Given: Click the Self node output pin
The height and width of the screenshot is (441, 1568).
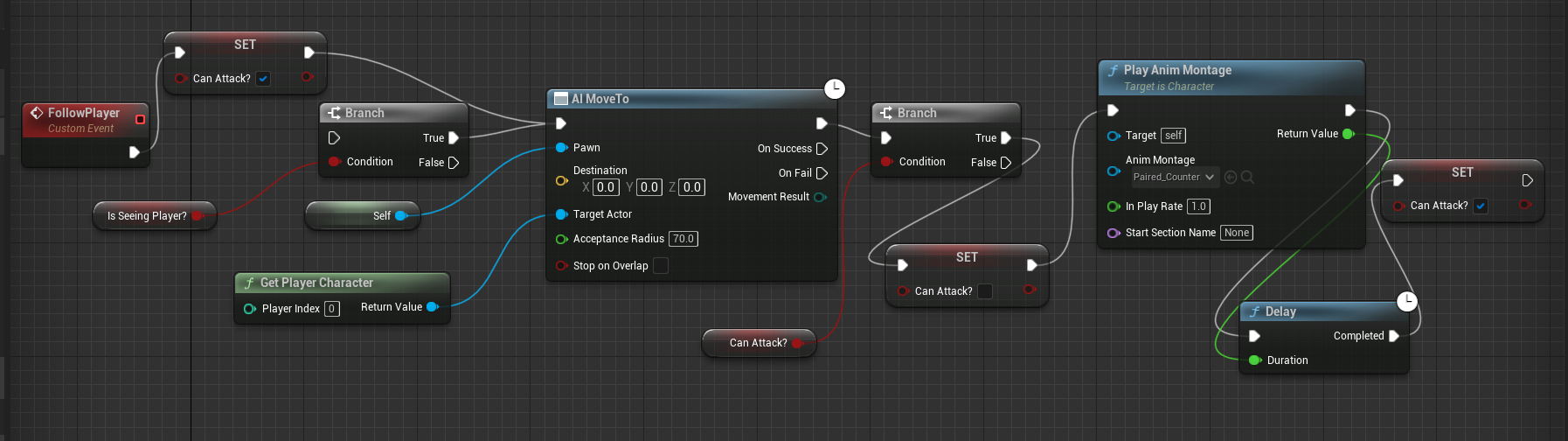Looking at the screenshot, I should coord(401,215).
